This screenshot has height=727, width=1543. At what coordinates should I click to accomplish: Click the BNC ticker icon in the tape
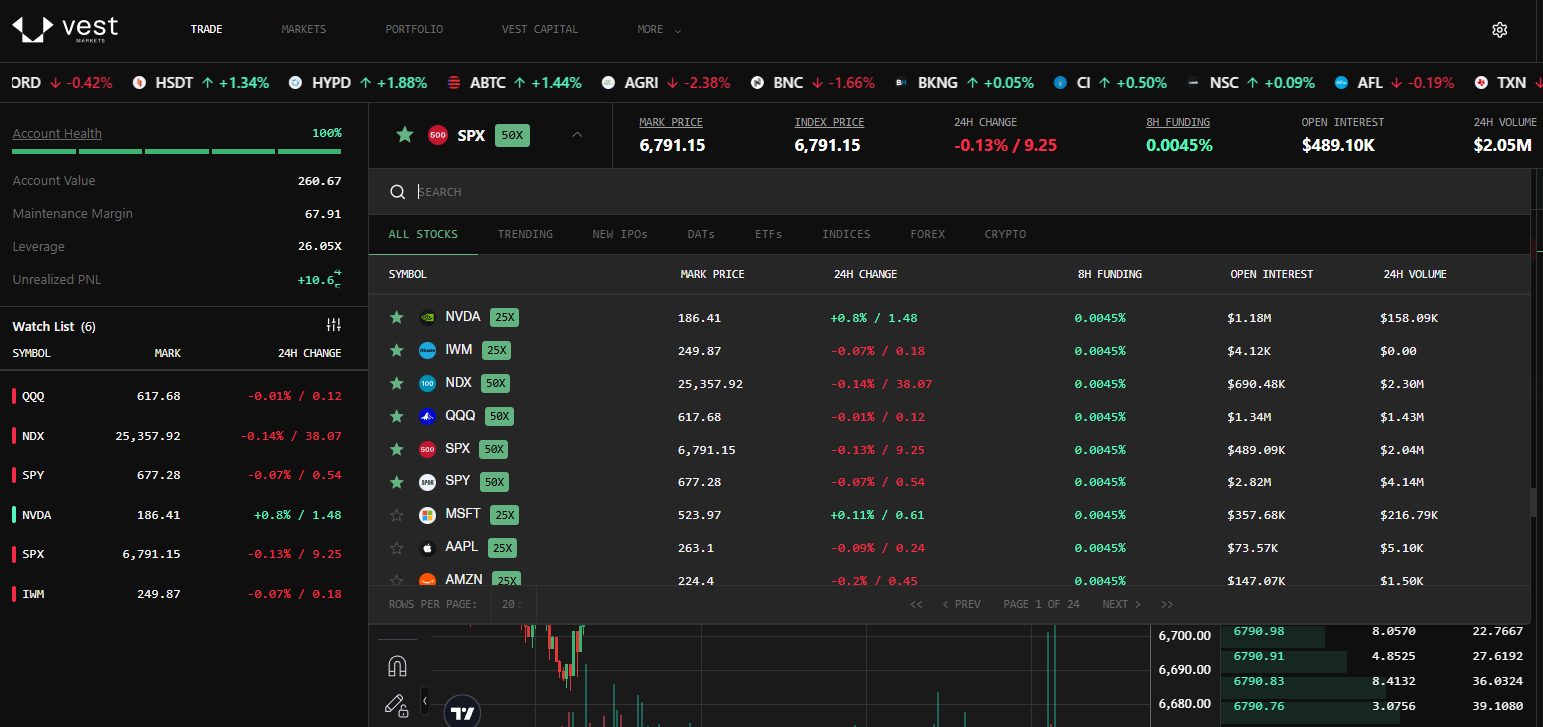click(x=757, y=83)
